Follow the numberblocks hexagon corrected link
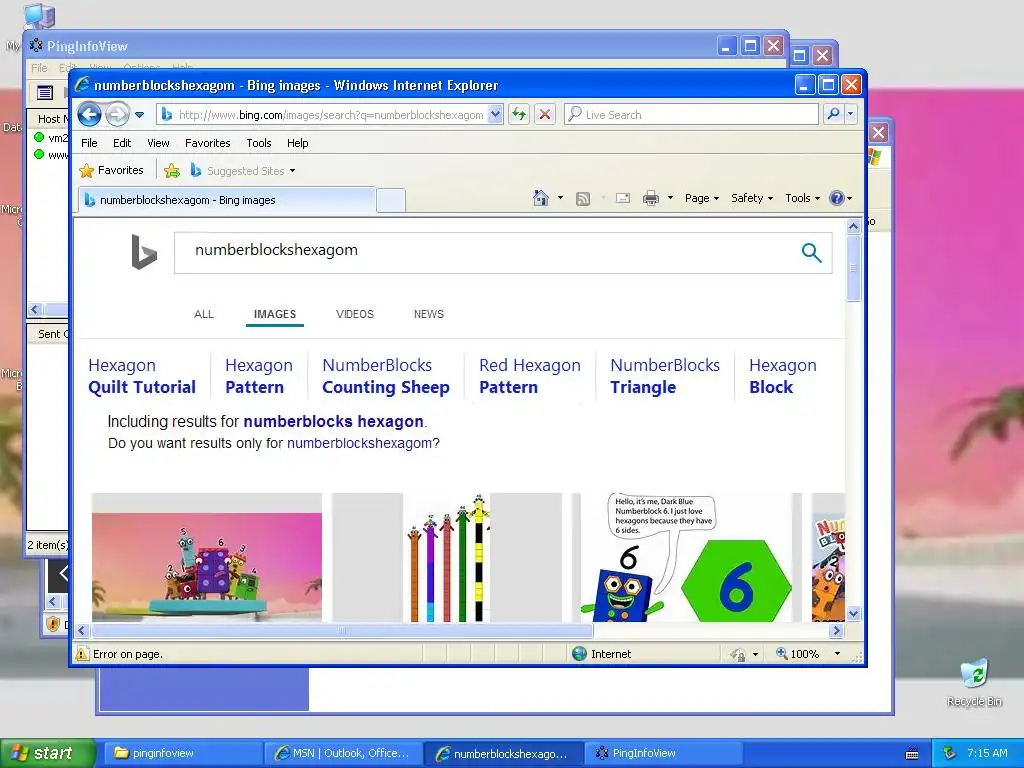The height and width of the screenshot is (768, 1024). tap(333, 422)
